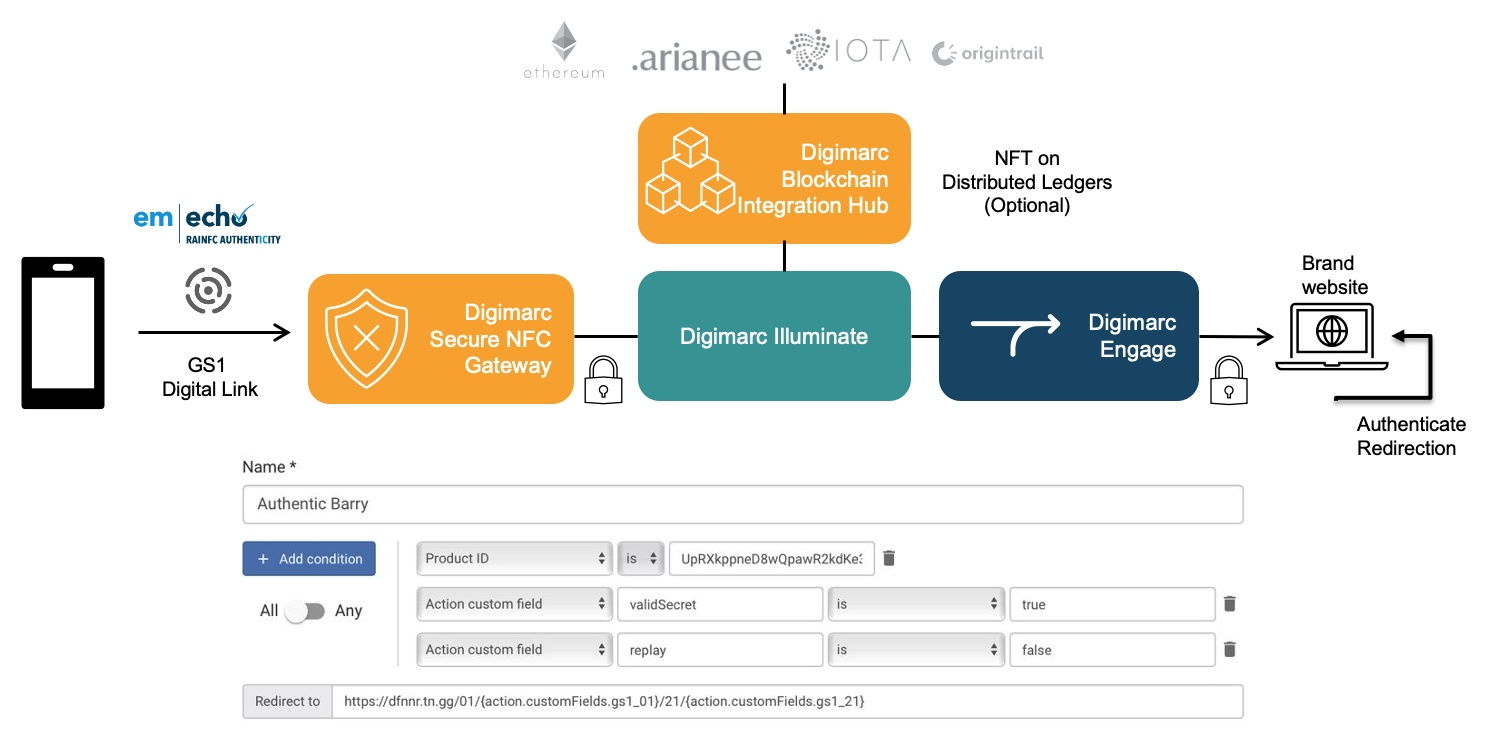The image size is (1508, 744).
Task: Click the smartphone icon
Action: pos(63,333)
